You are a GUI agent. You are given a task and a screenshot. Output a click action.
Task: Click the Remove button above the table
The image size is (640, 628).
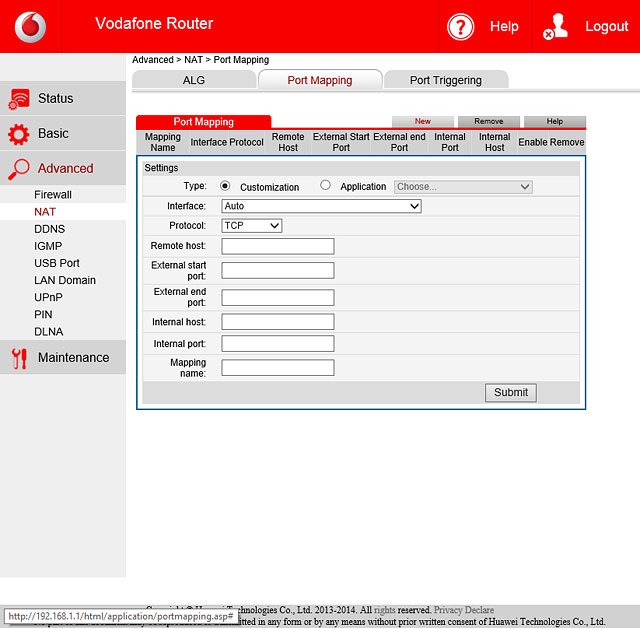[489, 121]
